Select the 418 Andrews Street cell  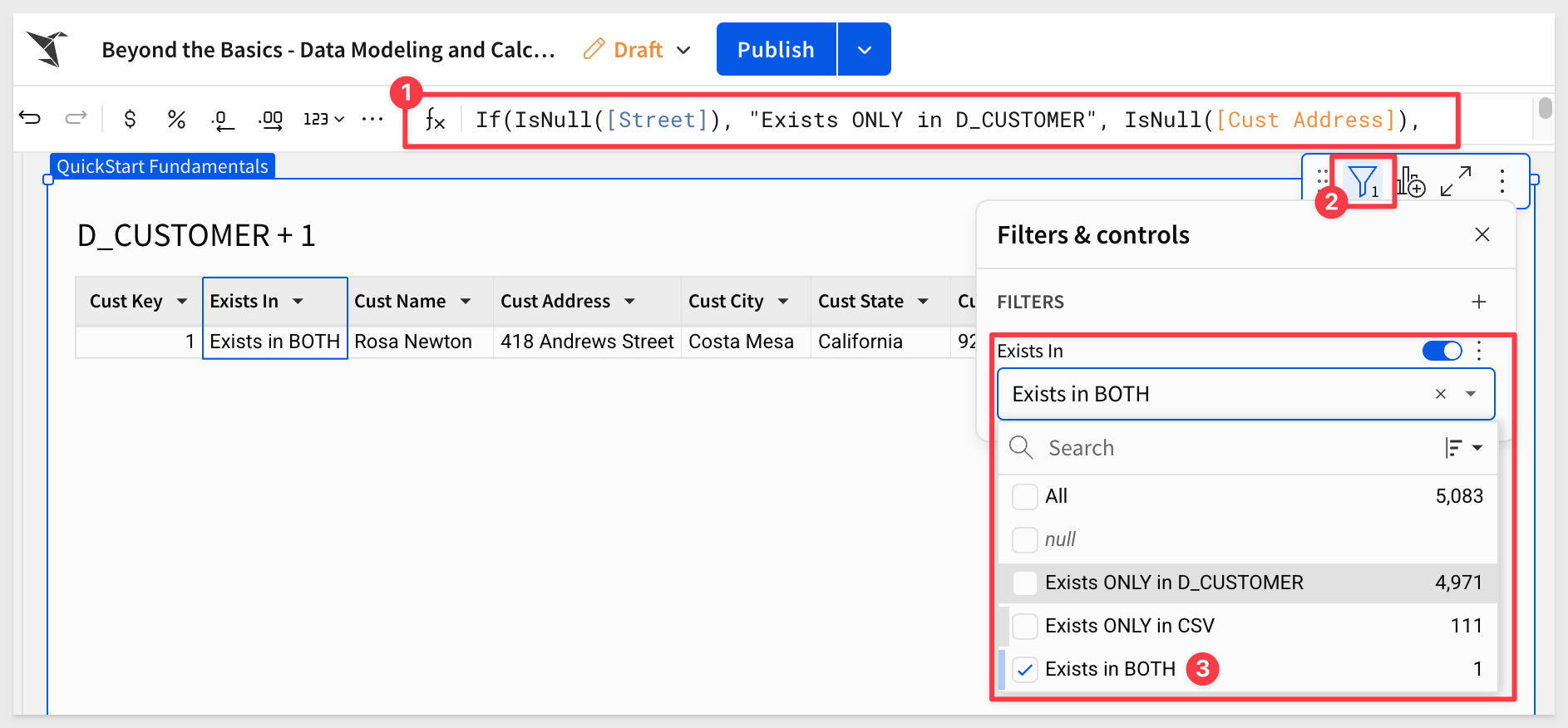coord(587,342)
